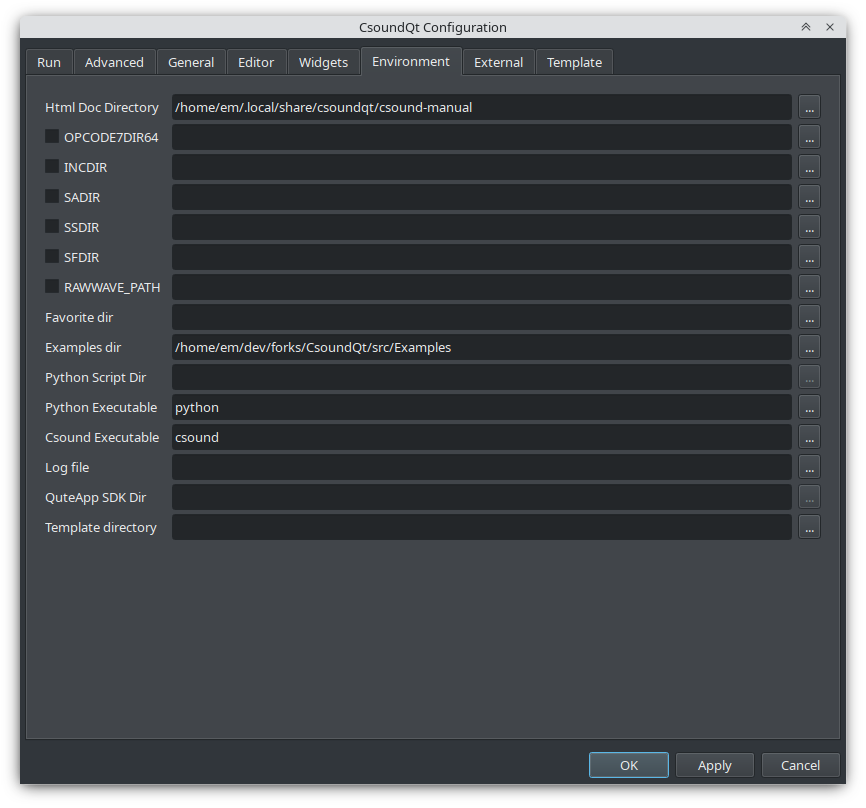This screenshot has height=808, width=866.
Task: Open browse dialog for SADIR
Action: click(809, 197)
